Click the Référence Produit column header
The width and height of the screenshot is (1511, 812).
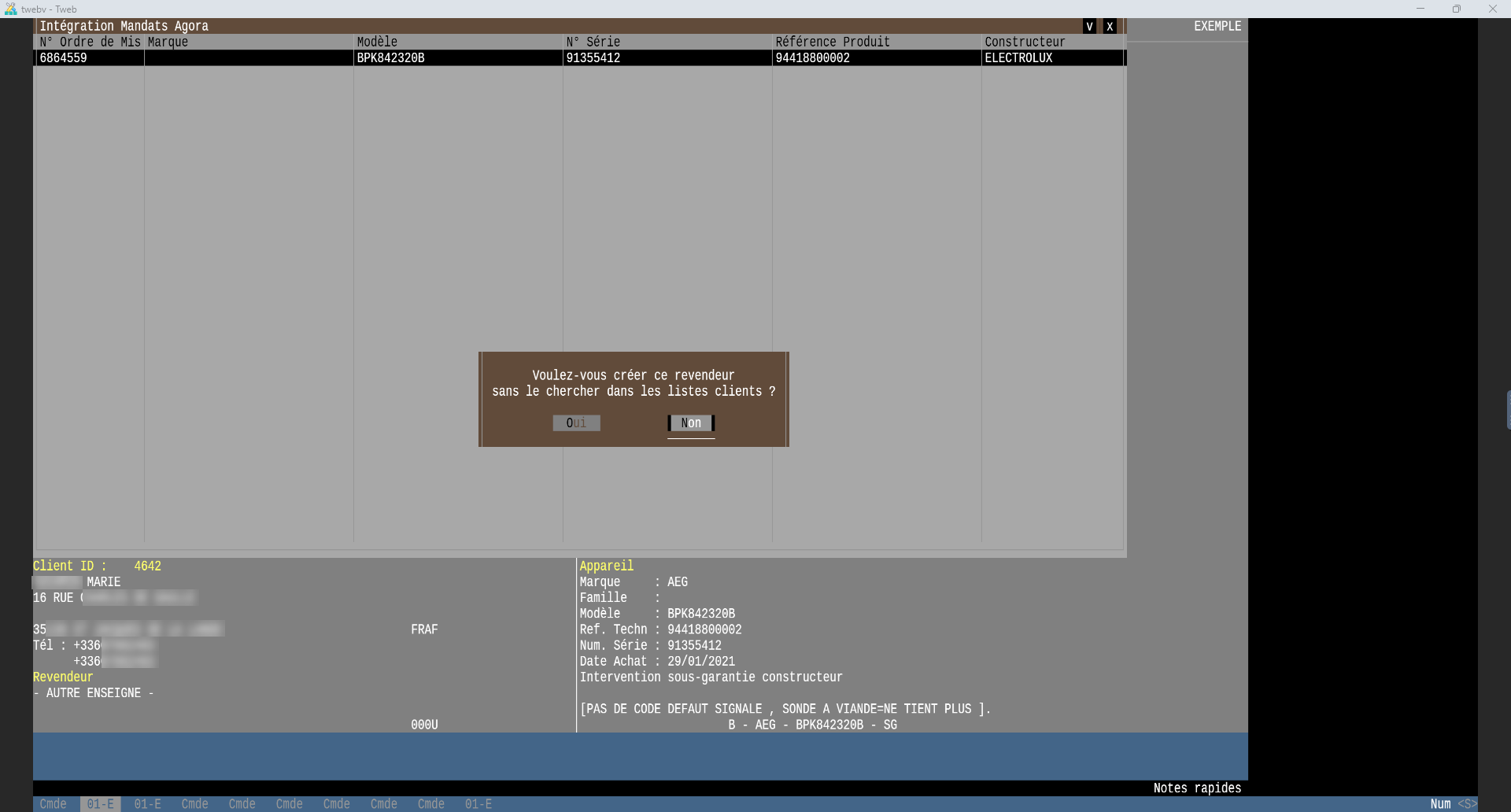coord(832,42)
